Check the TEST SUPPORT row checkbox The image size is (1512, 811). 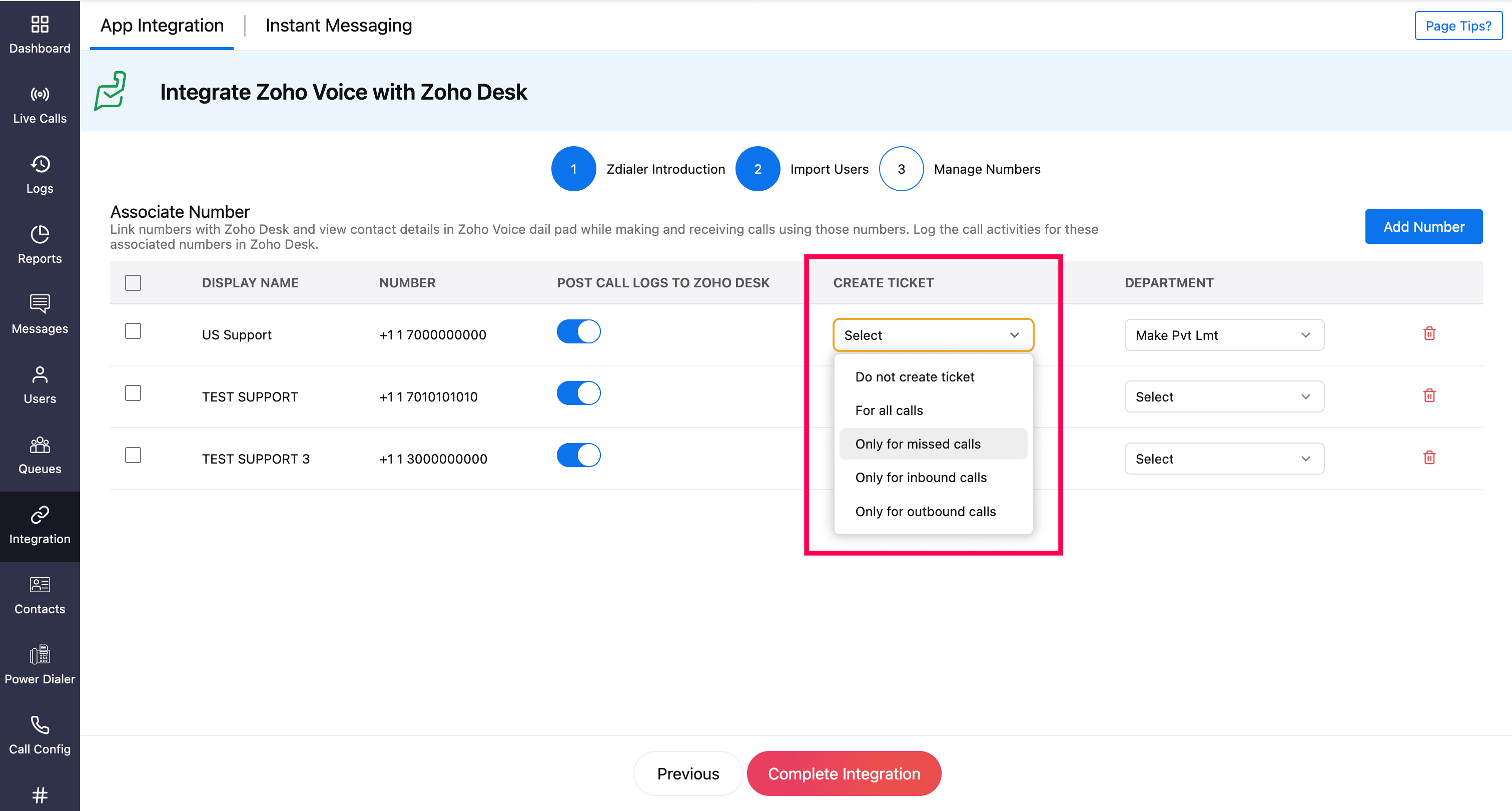click(133, 393)
